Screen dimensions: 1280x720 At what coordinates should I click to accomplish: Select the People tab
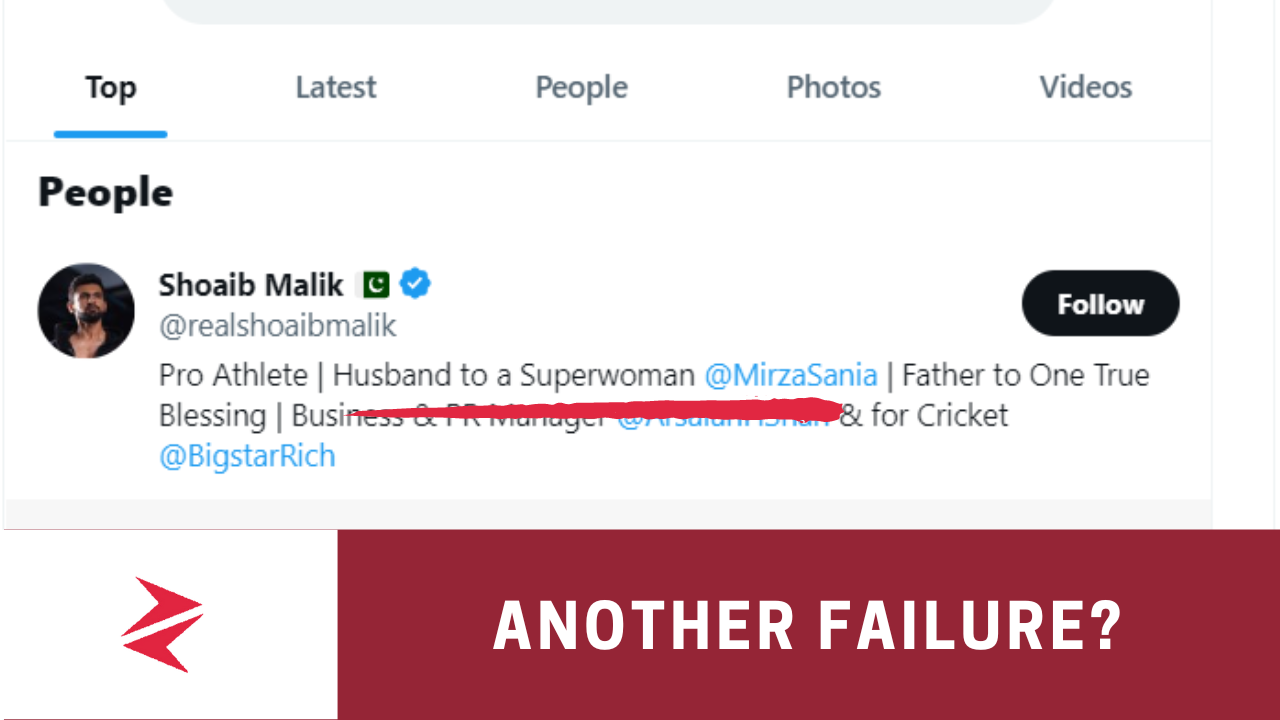click(x=581, y=88)
